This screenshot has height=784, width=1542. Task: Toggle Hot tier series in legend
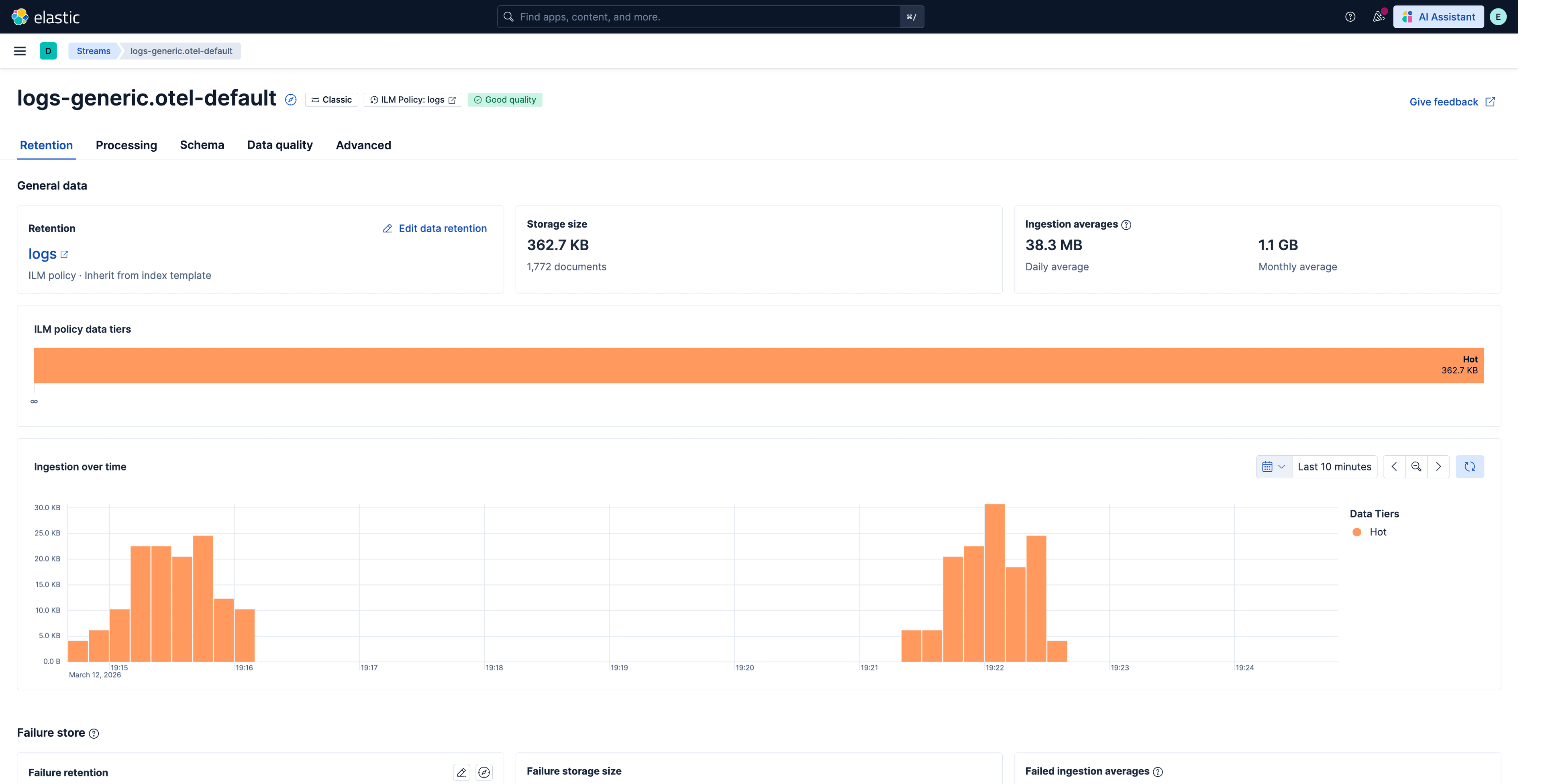(1377, 532)
